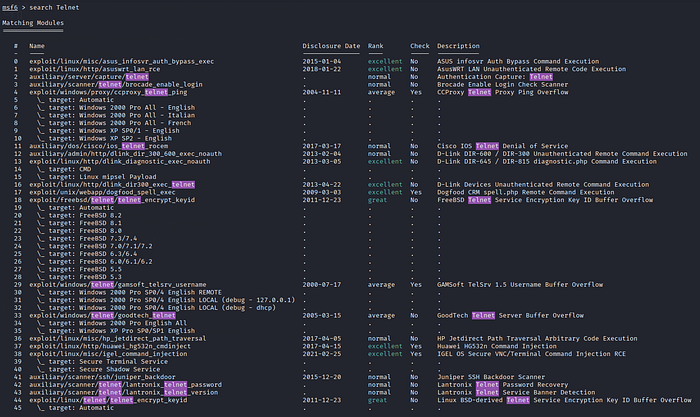Click the 'Description' column header
The image size is (700, 417).
coord(458,46)
